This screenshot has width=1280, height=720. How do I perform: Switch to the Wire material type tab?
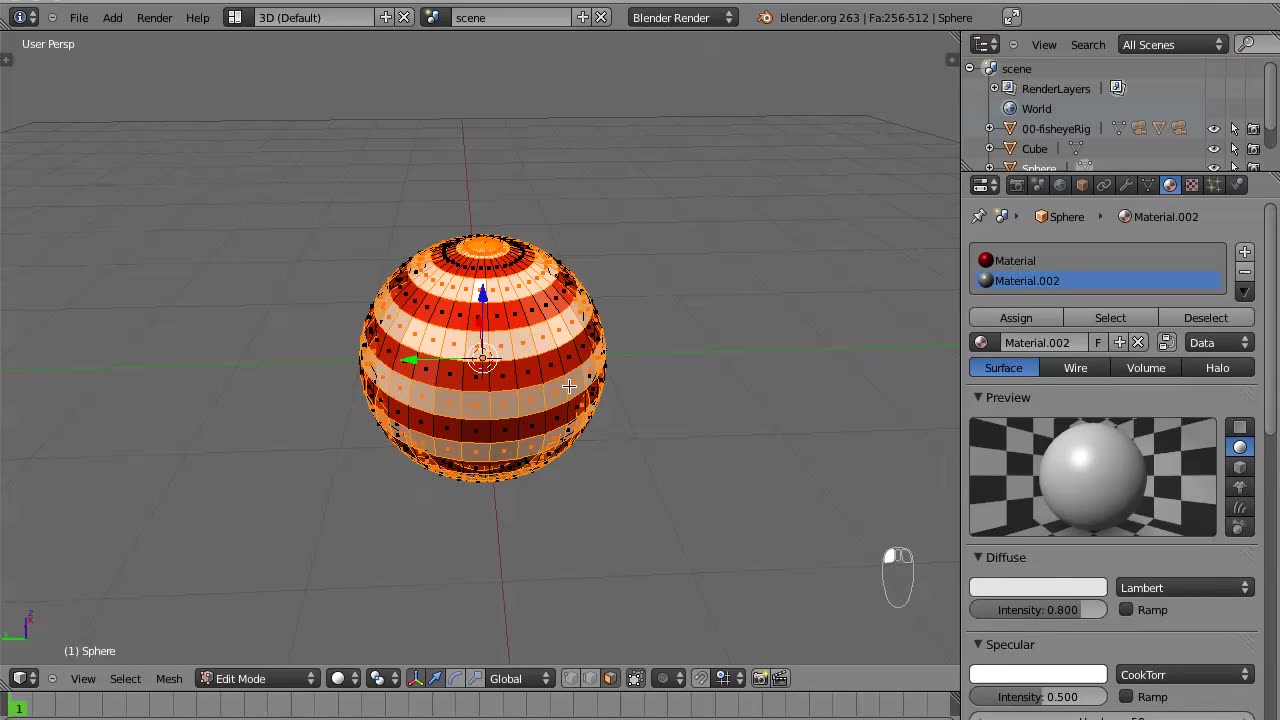tap(1075, 368)
